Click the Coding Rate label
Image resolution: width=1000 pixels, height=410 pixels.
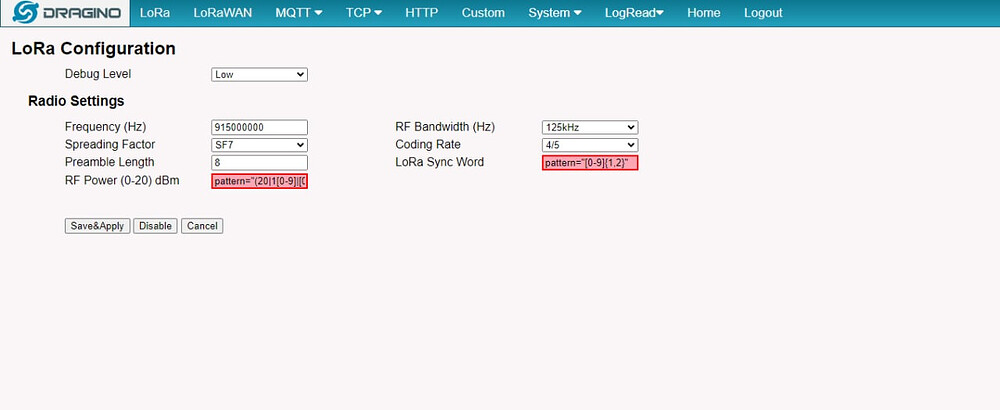428,144
